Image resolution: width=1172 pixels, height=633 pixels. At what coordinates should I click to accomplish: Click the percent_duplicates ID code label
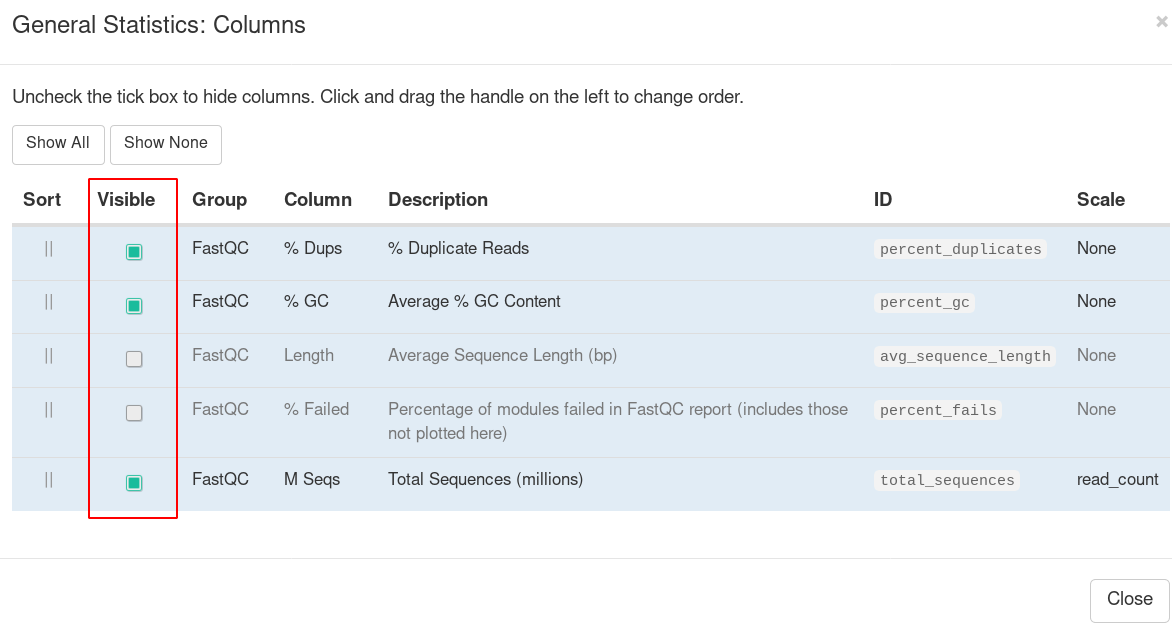pos(960,250)
